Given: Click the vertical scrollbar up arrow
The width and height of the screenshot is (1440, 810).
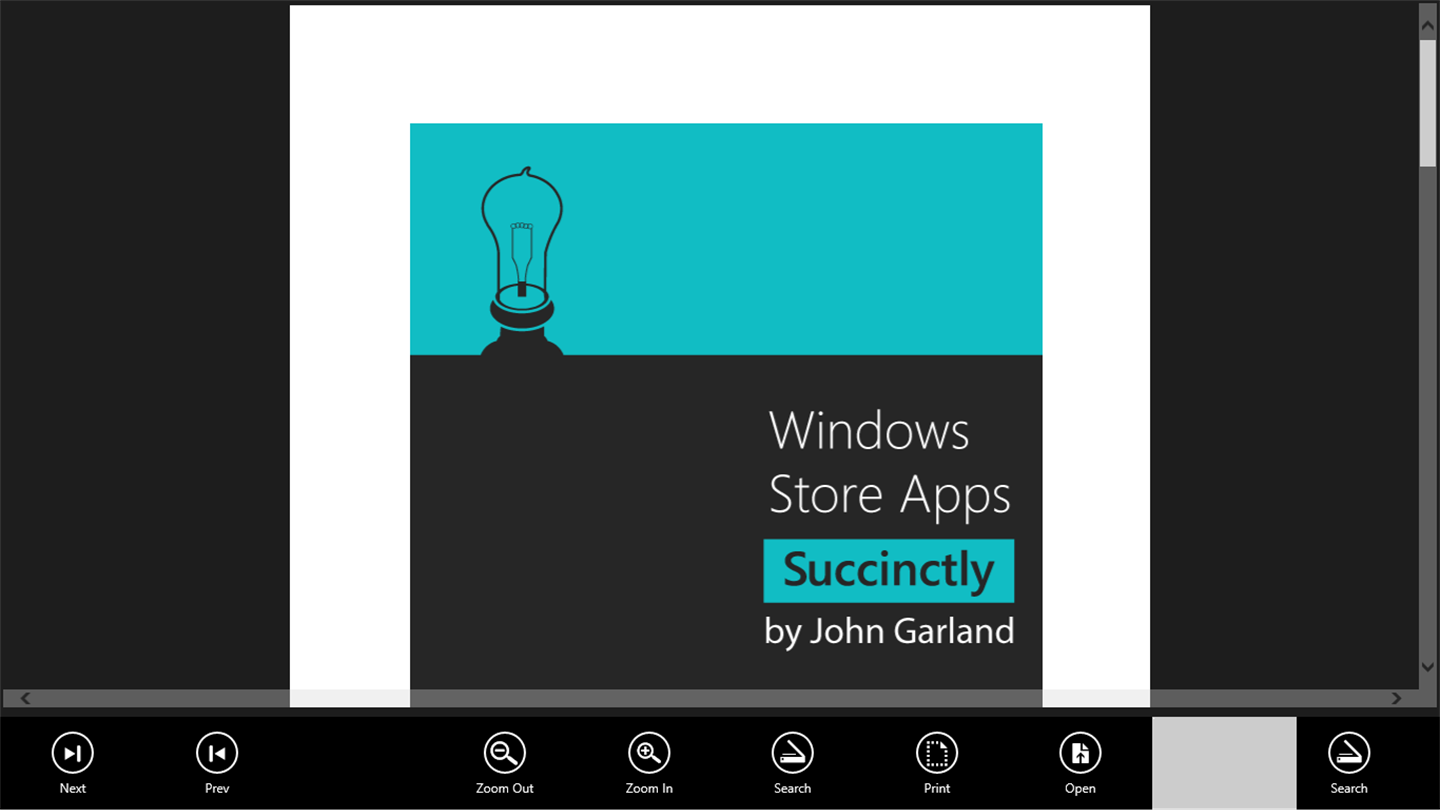Looking at the screenshot, I should tap(1428, 27).
